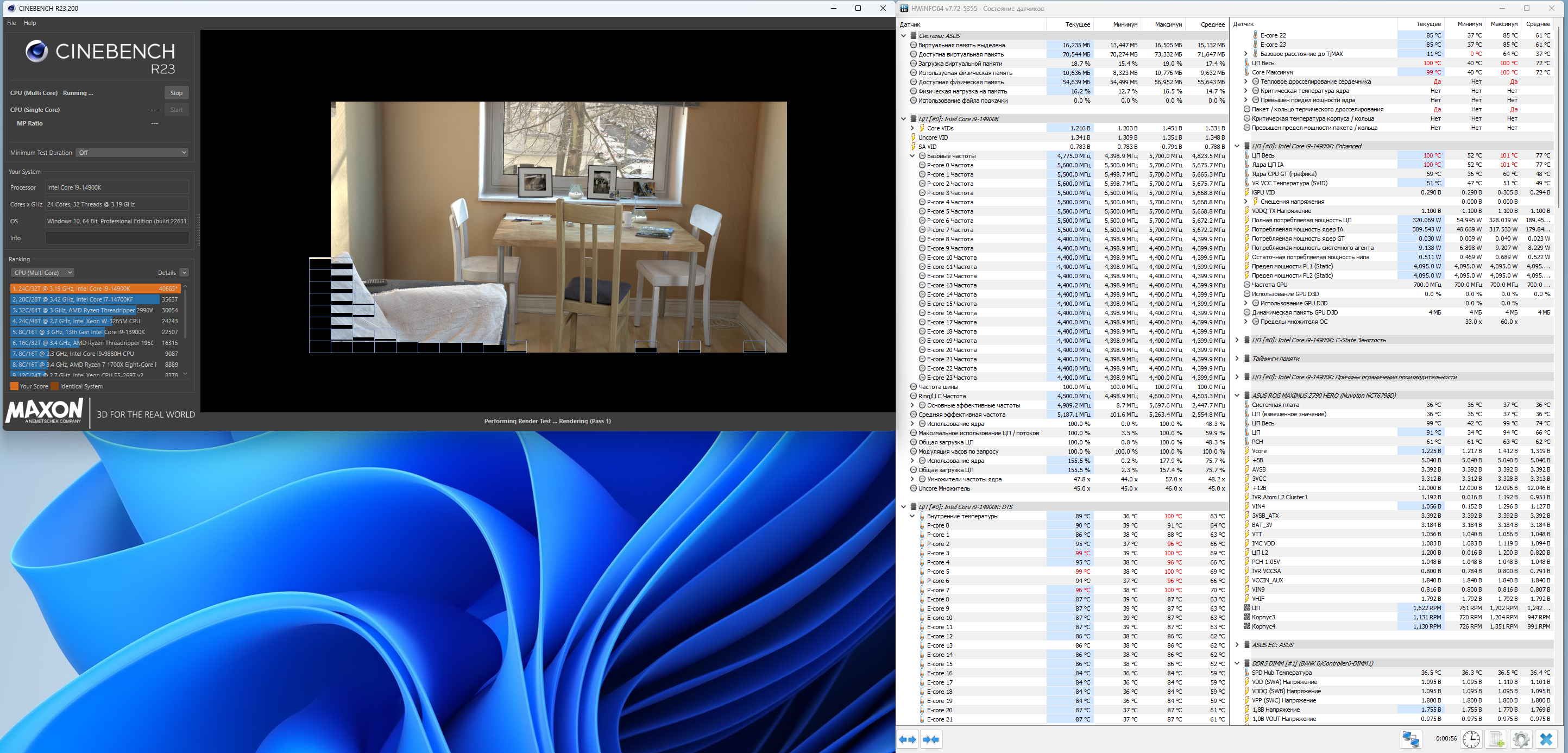Click the MAXON logo
The width and height of the screenshot is (1568, 753).
(45, 411)
